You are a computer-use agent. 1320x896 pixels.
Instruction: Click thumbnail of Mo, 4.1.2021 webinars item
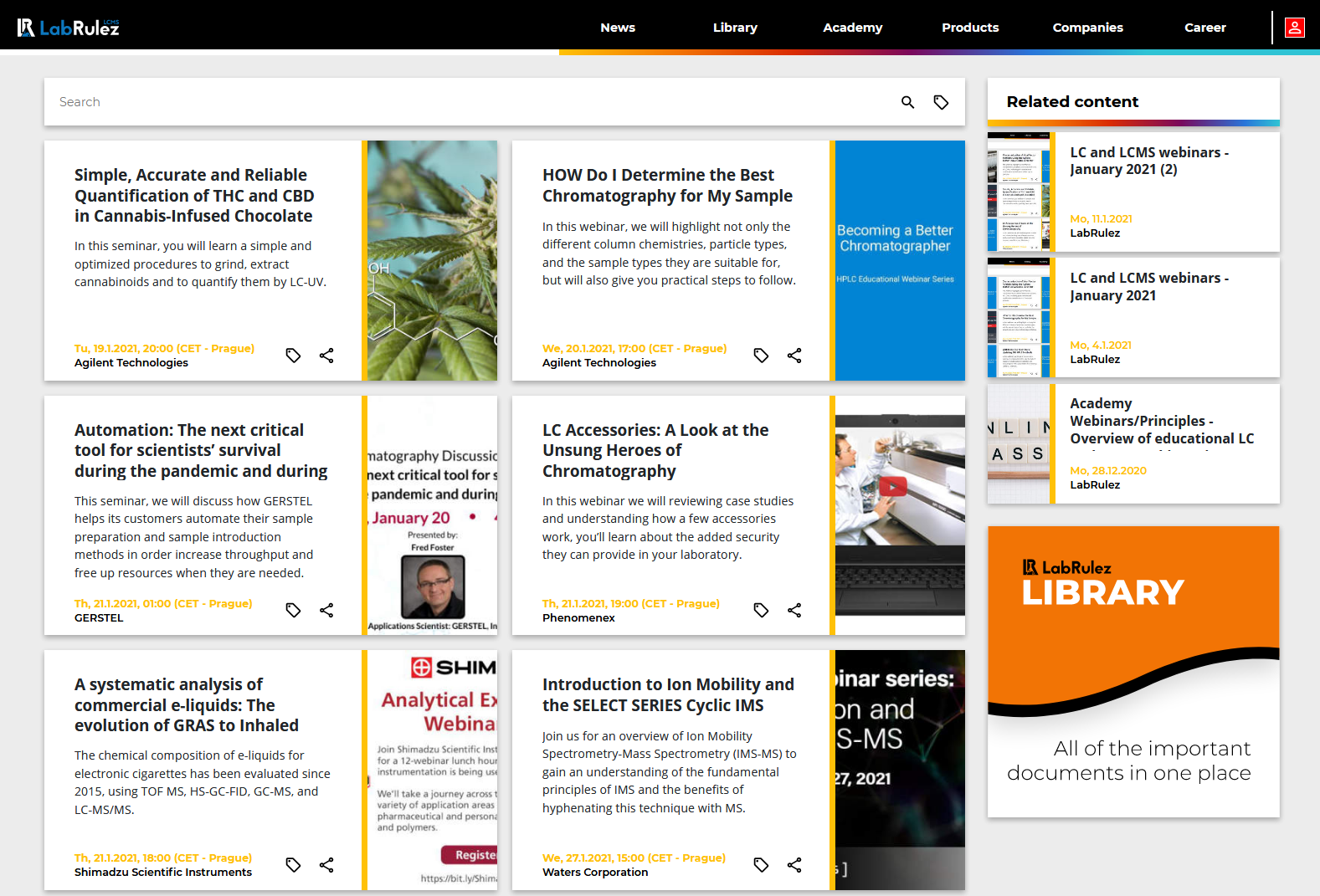pos(1019,318)
